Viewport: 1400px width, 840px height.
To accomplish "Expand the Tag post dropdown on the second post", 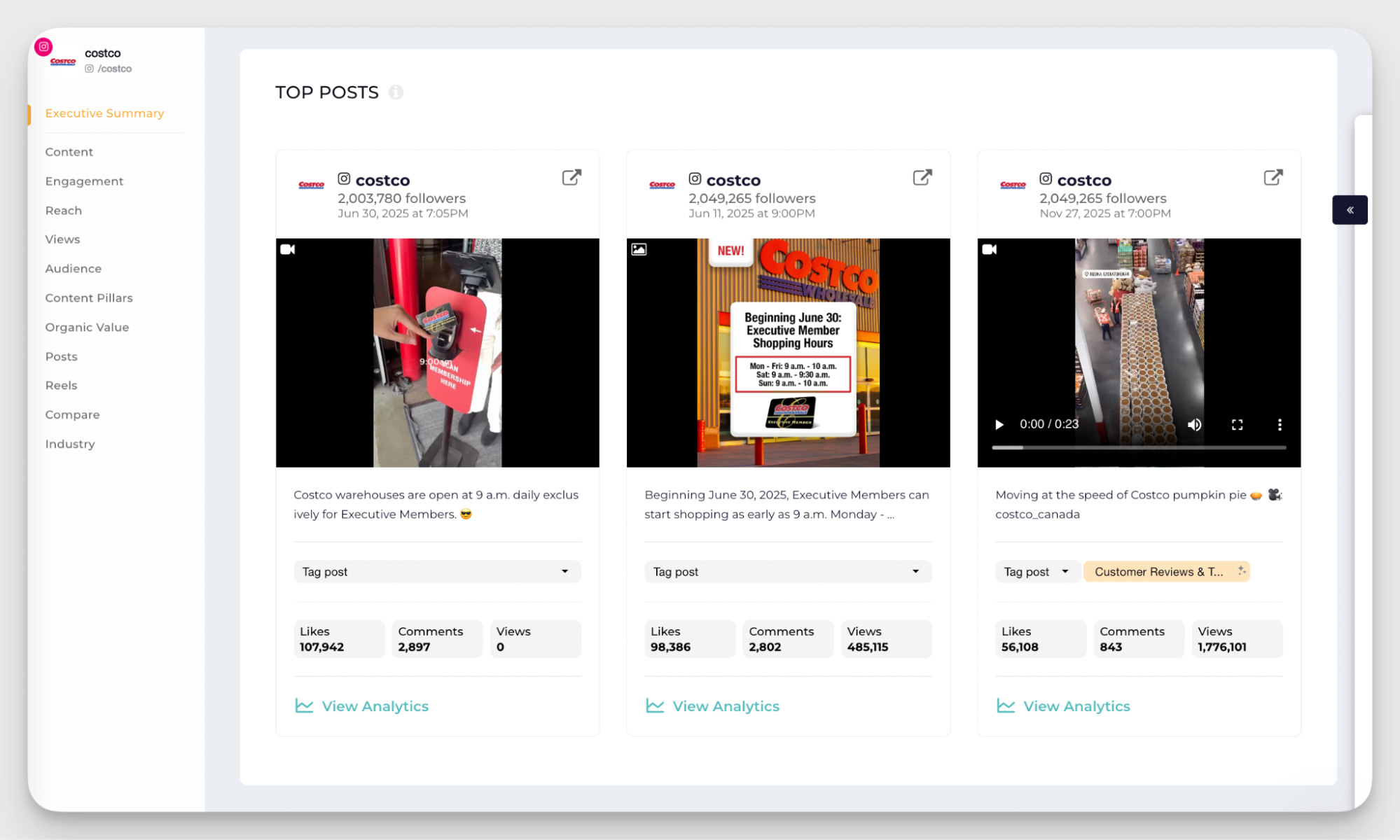I will click(x=788, y=572).
